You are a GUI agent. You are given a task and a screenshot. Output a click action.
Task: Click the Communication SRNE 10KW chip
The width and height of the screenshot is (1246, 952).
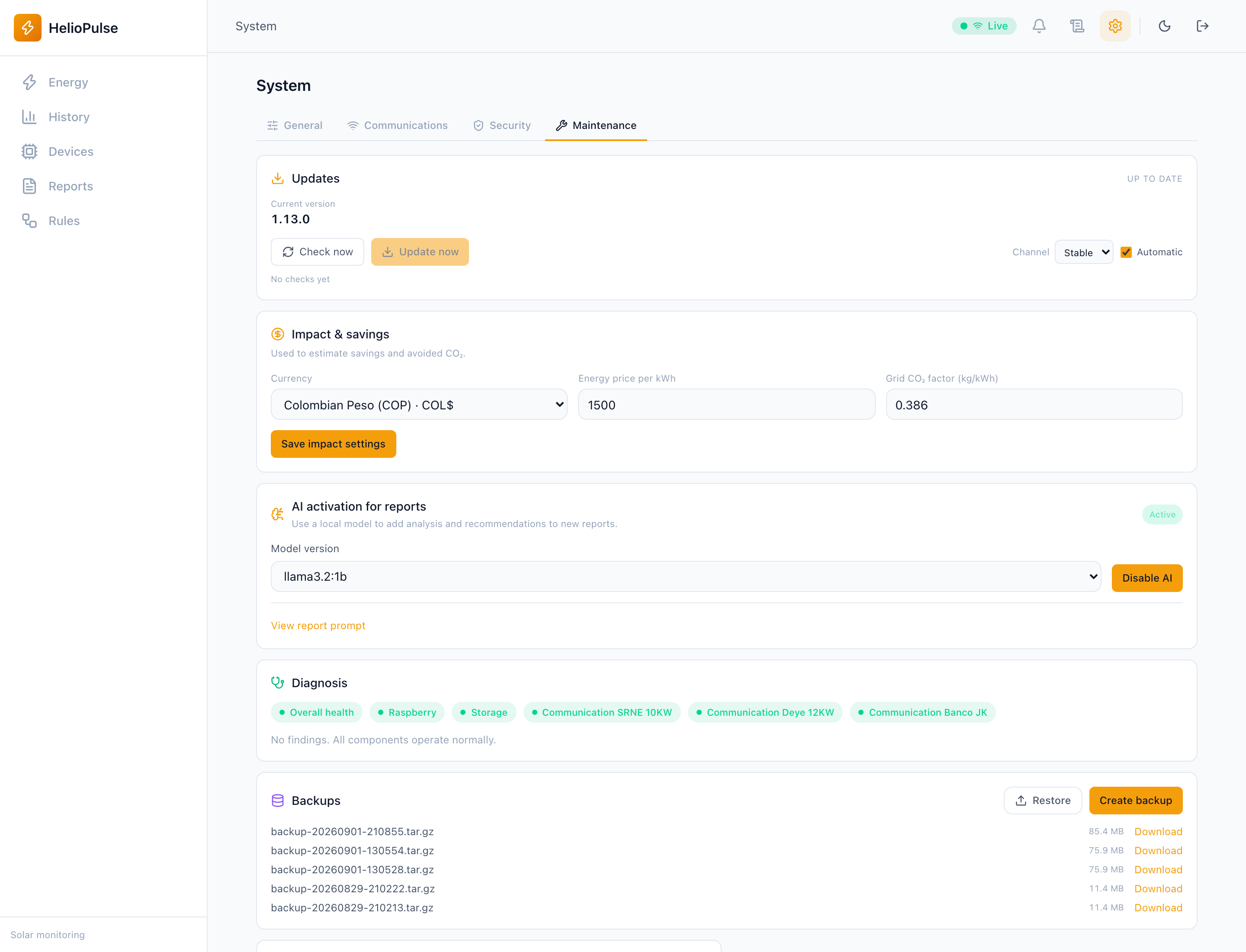point(602,712)
